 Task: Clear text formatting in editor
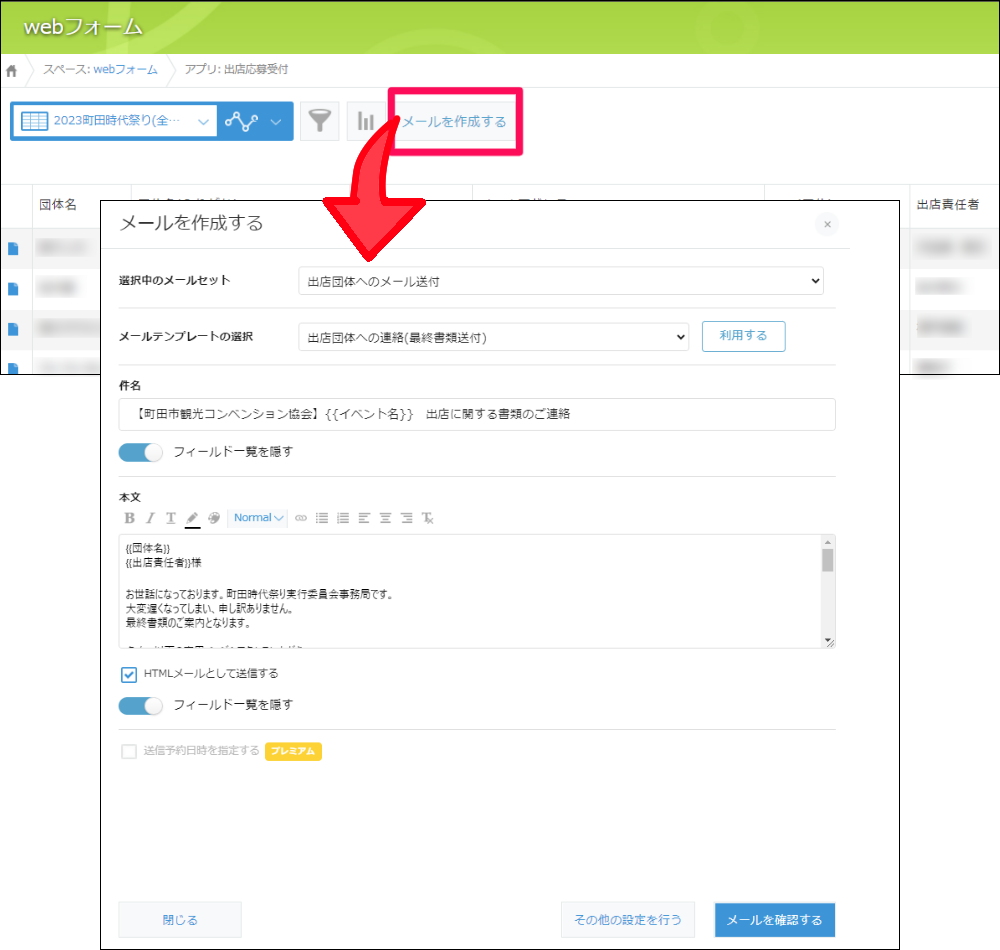[427, 518]
